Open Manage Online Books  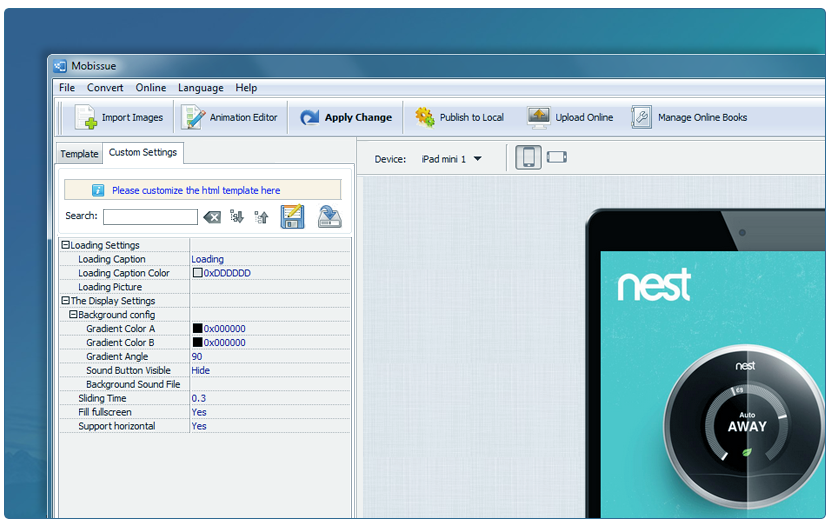688,117
